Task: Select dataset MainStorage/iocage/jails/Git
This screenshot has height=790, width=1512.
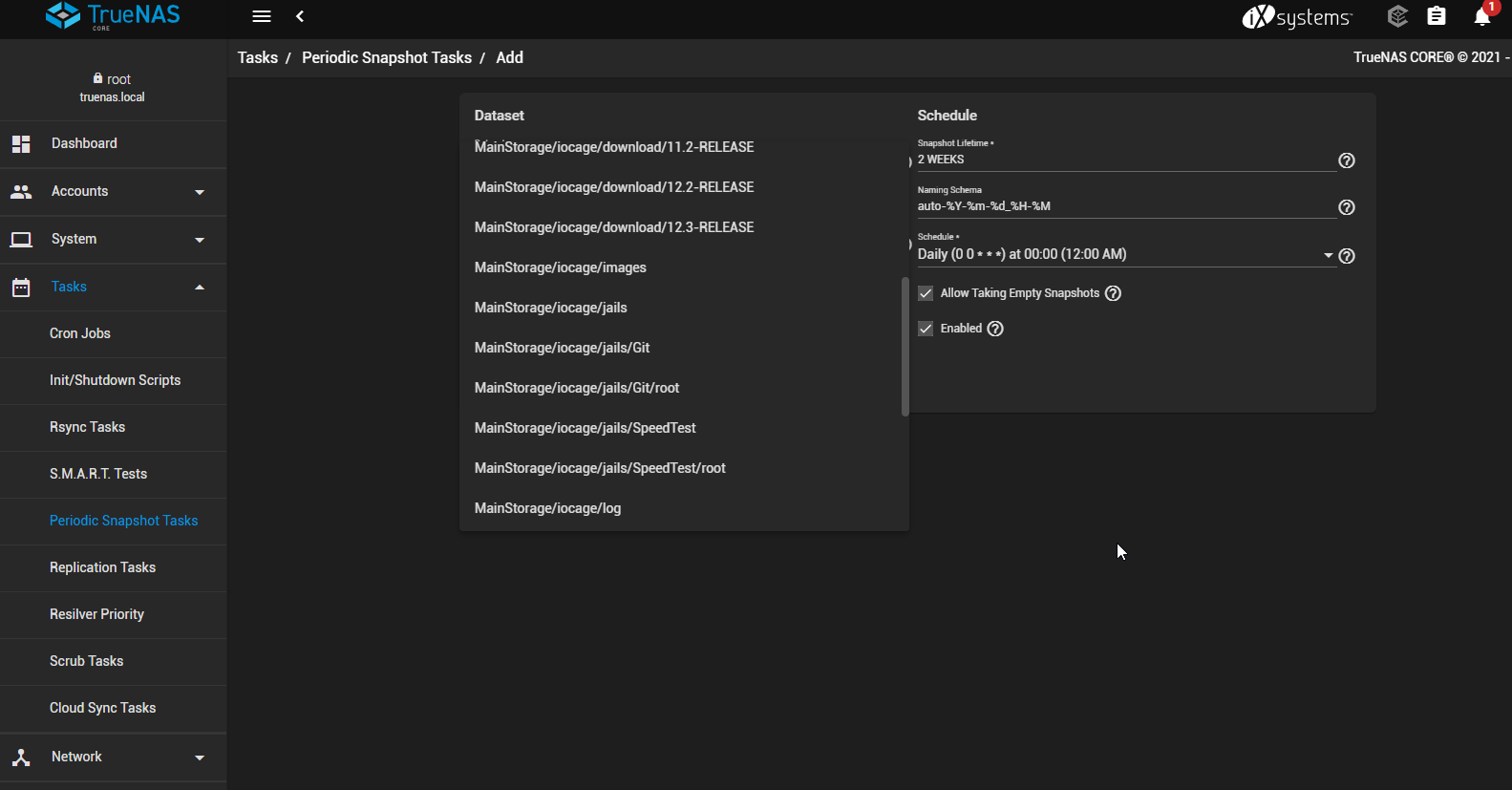Action: tap(563, 348)
